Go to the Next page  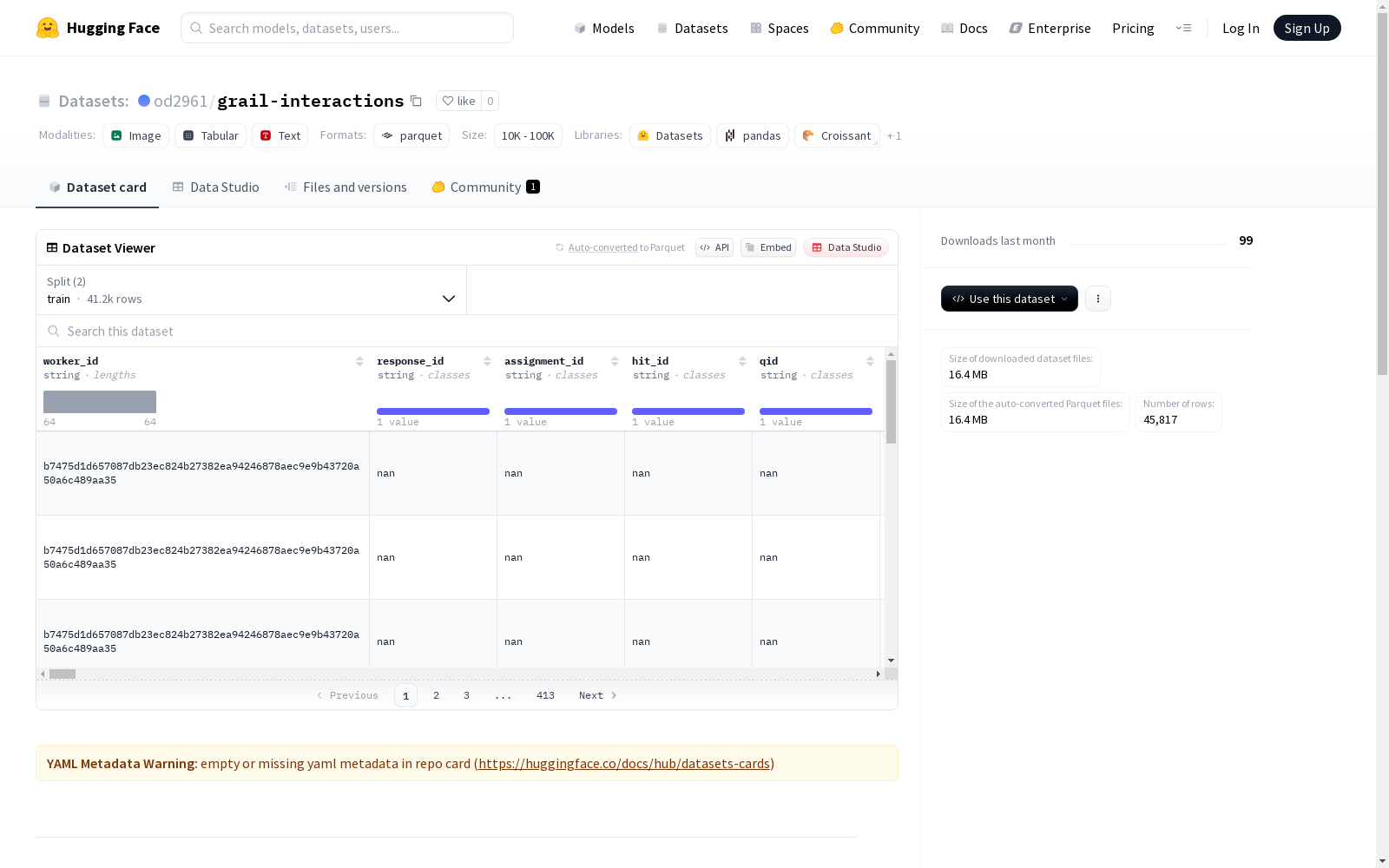(598, 695)
